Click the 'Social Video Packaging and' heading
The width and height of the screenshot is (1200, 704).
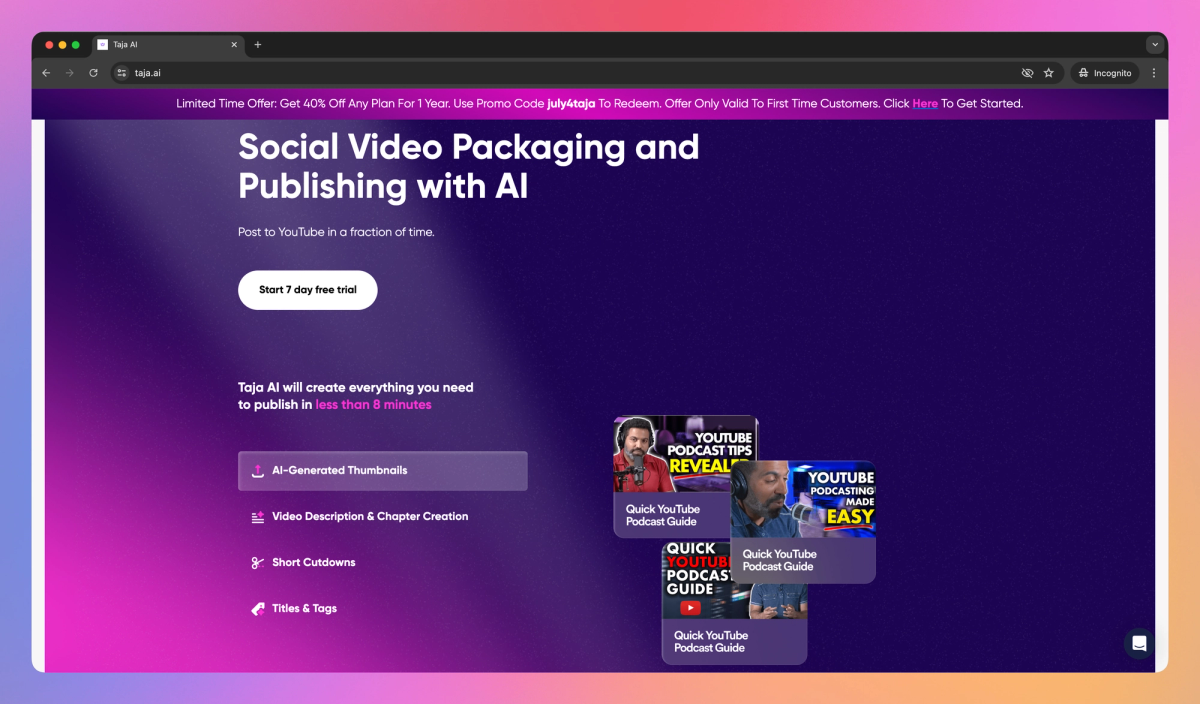[469, 147]
